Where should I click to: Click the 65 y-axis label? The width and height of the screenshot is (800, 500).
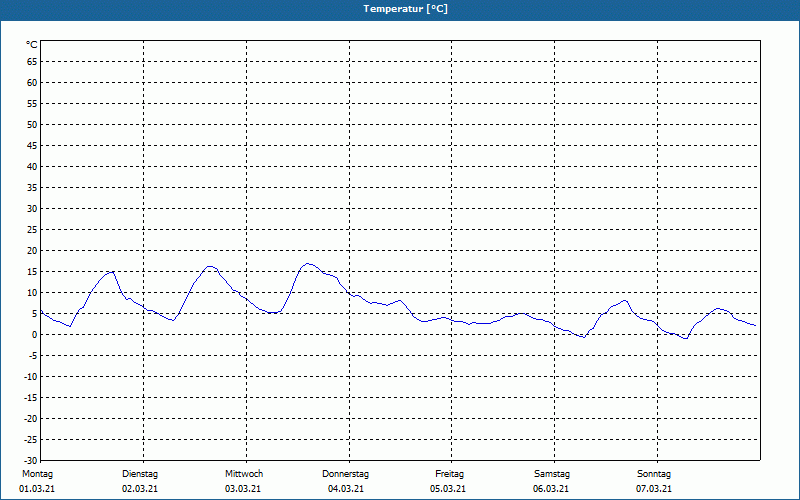32,62
